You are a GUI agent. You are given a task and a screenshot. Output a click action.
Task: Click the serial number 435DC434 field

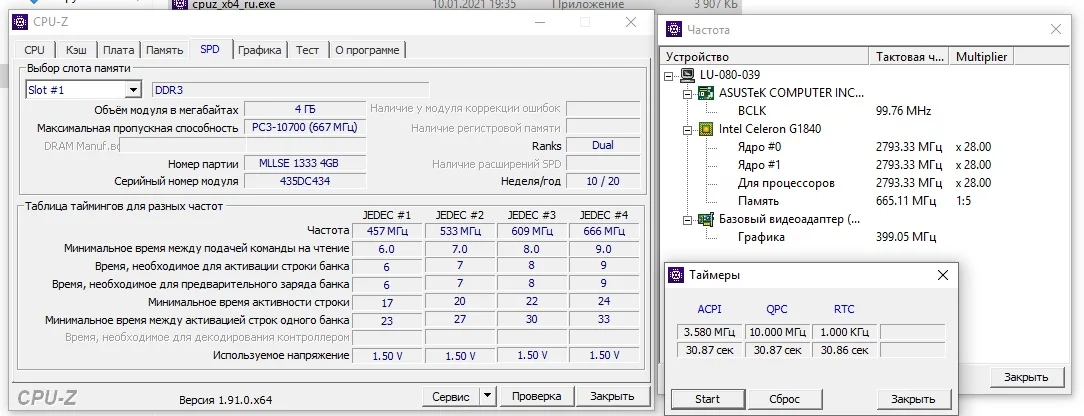305,181
